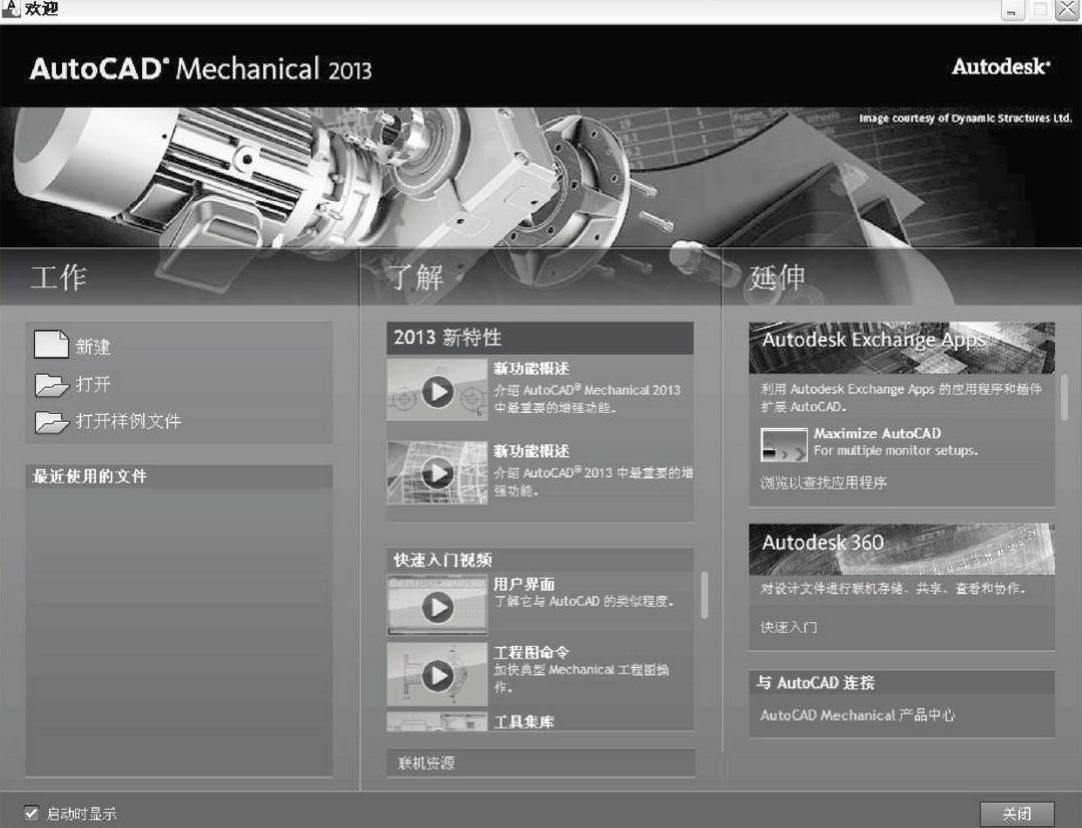Viewport: 1082px width, 828px height.
Task: Click the Maximize AutoCAD title link
Action: coord(877,433)
